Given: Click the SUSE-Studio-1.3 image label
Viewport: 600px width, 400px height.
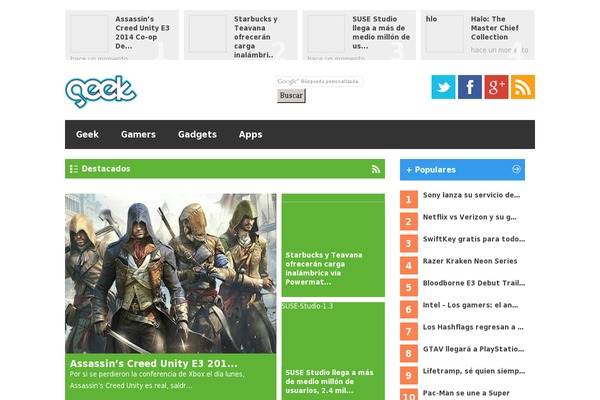Looking at the screenshot, I should point(307,306).
